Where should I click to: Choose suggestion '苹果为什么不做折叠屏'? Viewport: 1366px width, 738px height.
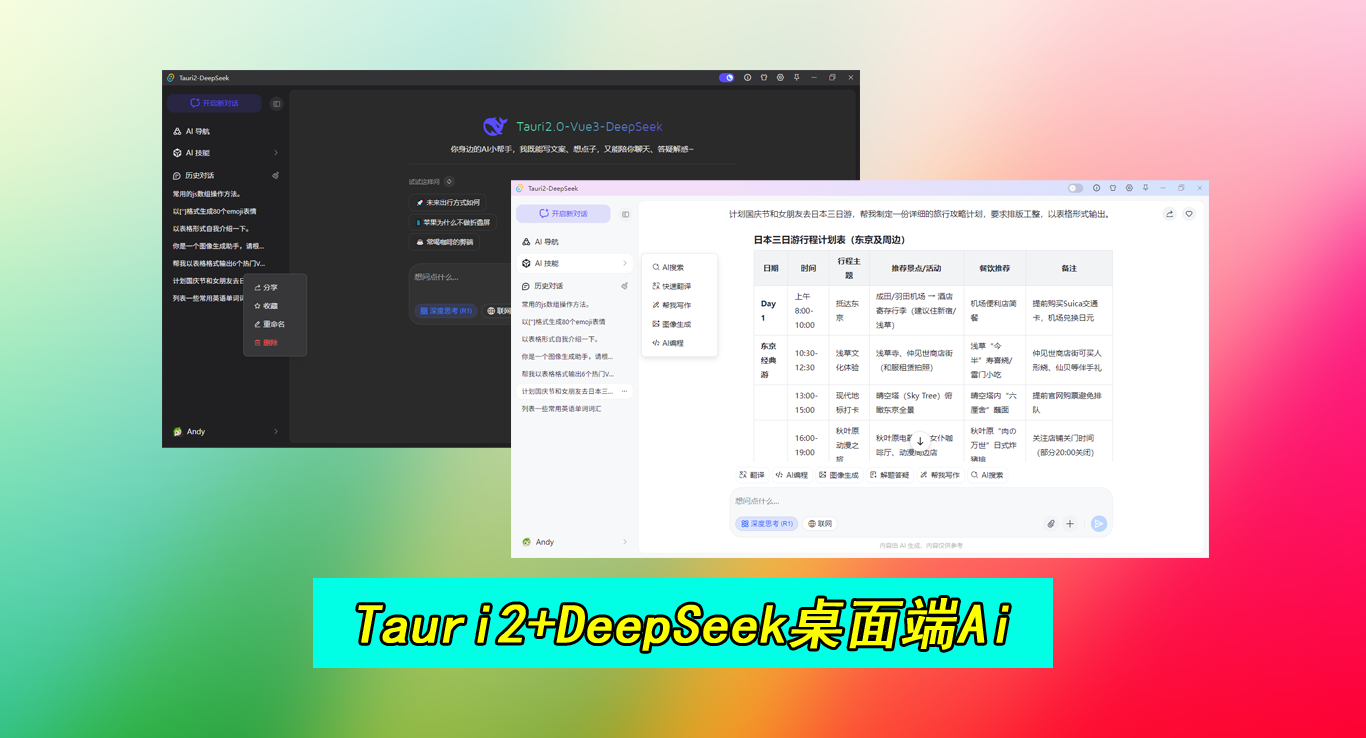click(453, 222)
